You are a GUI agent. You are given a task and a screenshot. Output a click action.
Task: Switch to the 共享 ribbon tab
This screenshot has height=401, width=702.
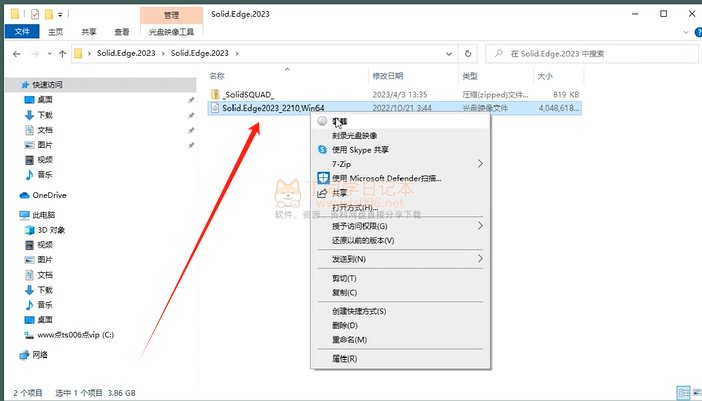click(89, 32)
